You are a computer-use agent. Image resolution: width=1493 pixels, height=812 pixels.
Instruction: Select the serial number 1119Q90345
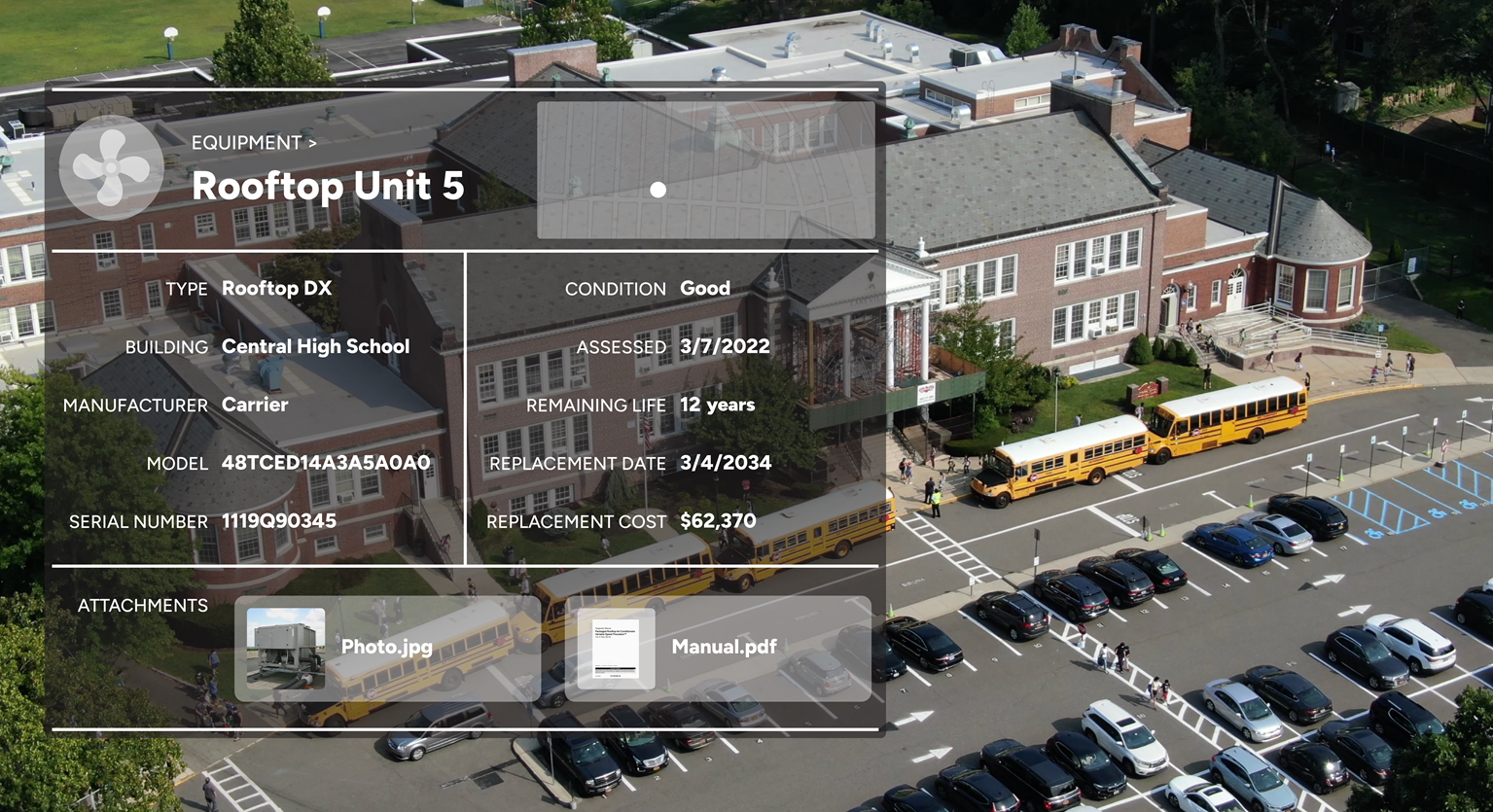pos(279,521)
